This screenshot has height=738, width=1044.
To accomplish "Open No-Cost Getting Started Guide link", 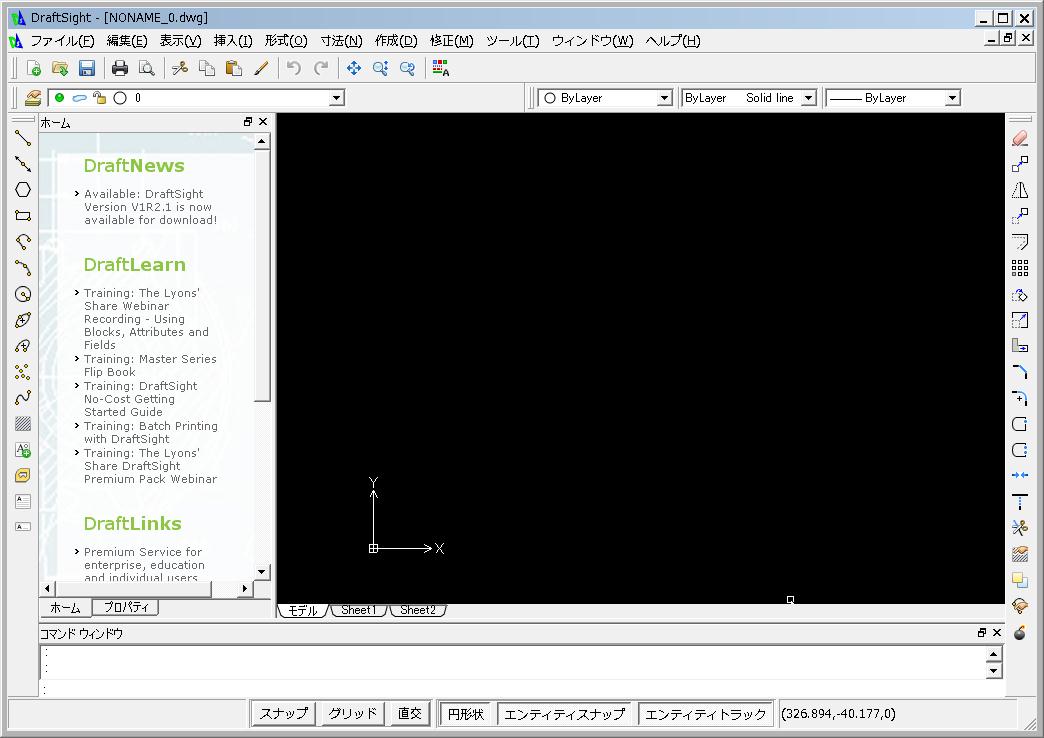I will click(140, 399).
